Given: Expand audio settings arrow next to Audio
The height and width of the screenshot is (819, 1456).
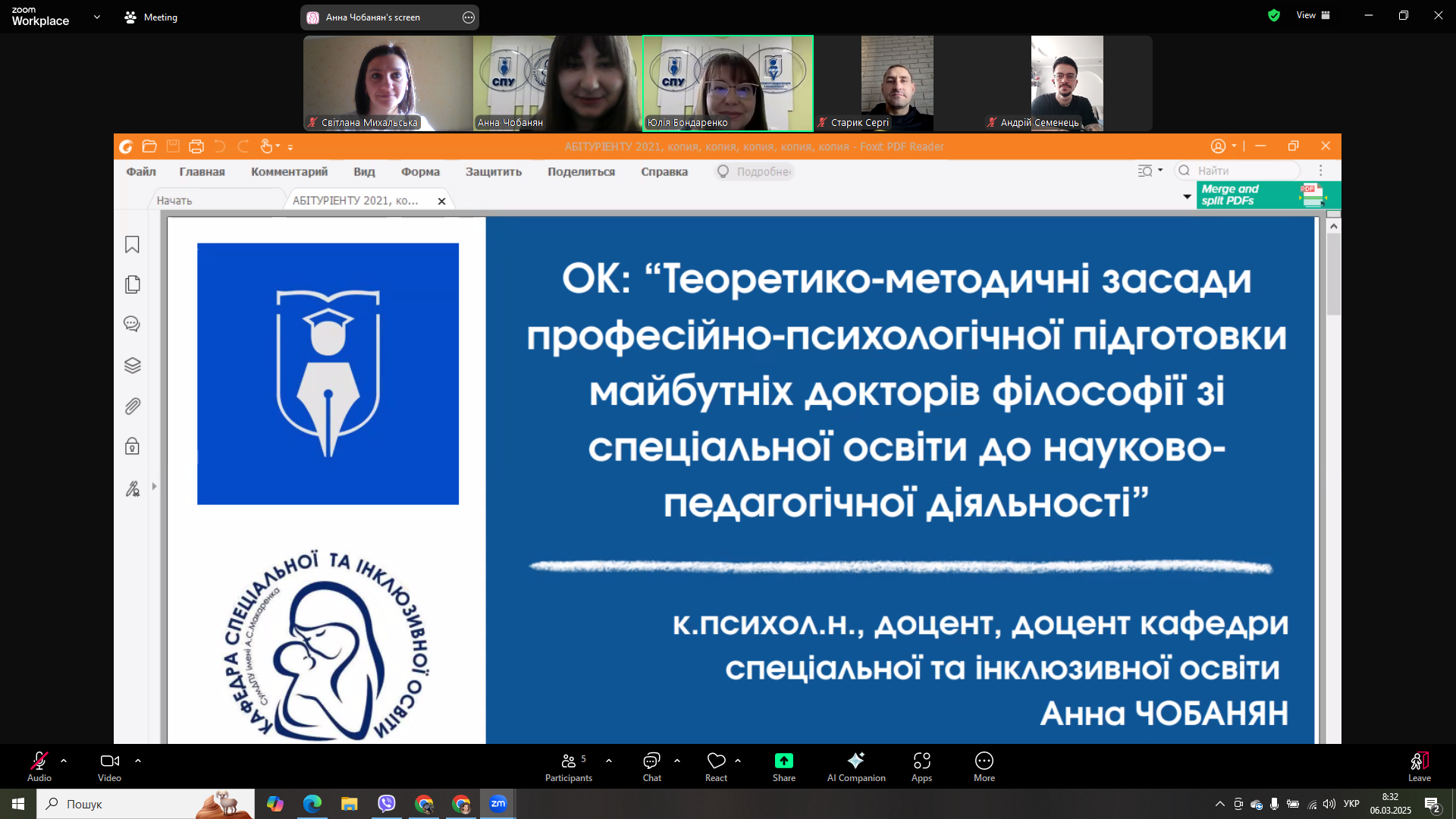Looking at the screenshot, I should coord(64,760).
